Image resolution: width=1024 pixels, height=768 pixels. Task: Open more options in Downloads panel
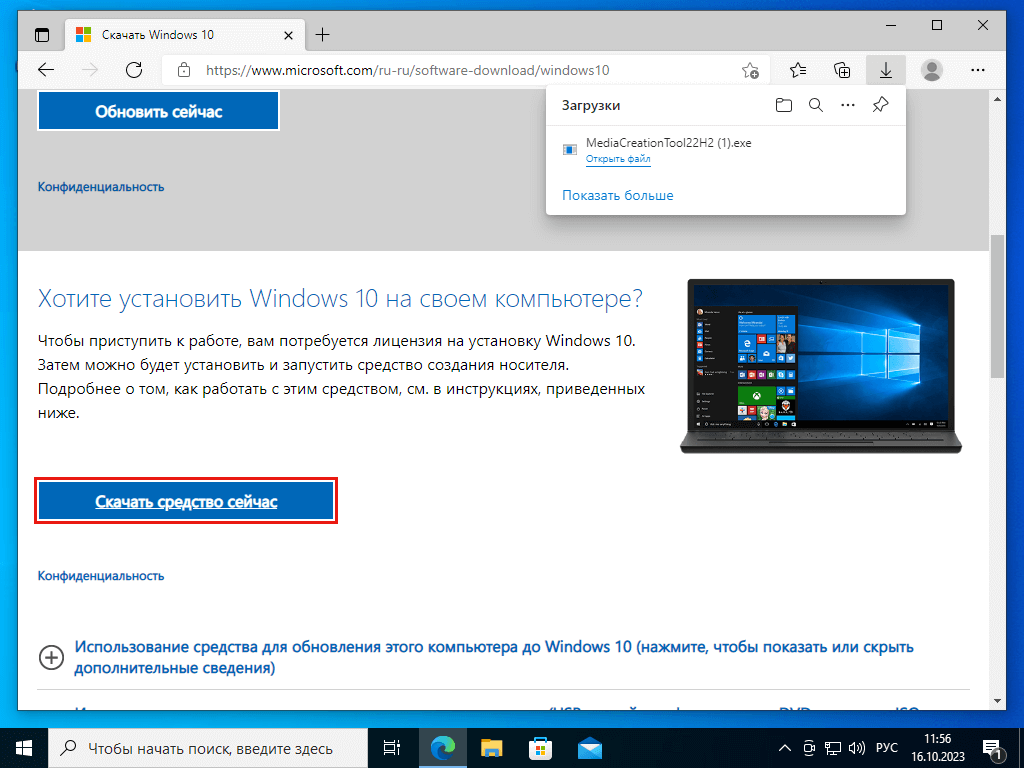pos(848,105)
